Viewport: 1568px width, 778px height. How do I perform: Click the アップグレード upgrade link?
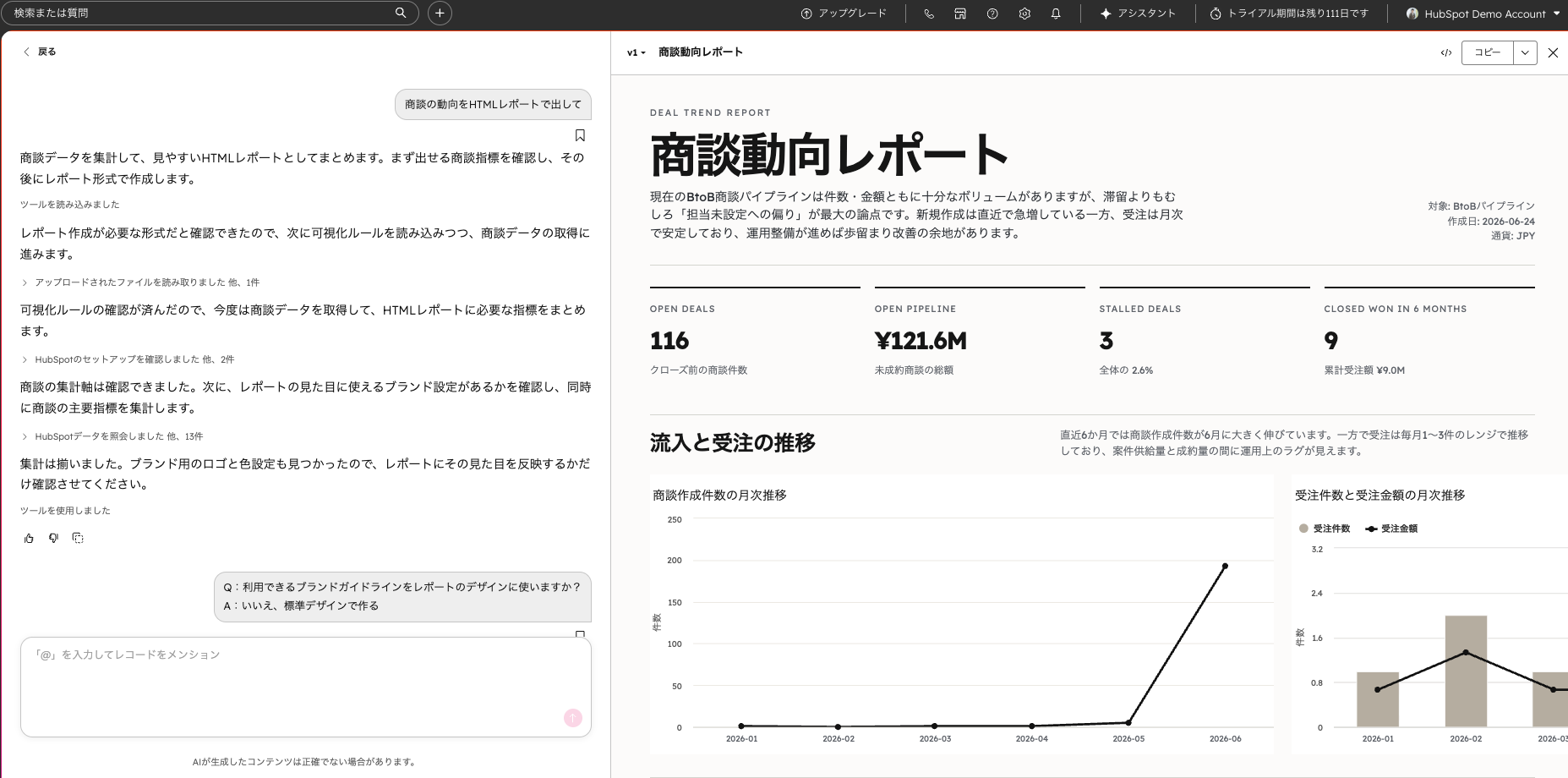point(844,14)
